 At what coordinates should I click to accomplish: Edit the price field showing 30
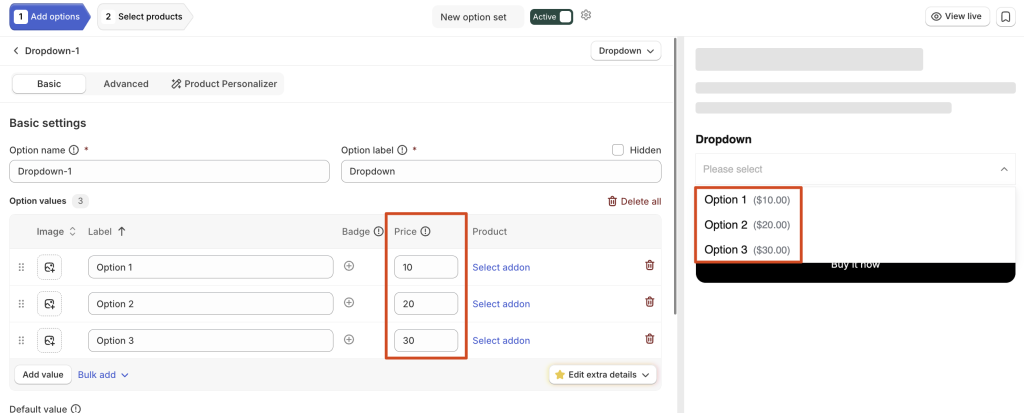426,340
